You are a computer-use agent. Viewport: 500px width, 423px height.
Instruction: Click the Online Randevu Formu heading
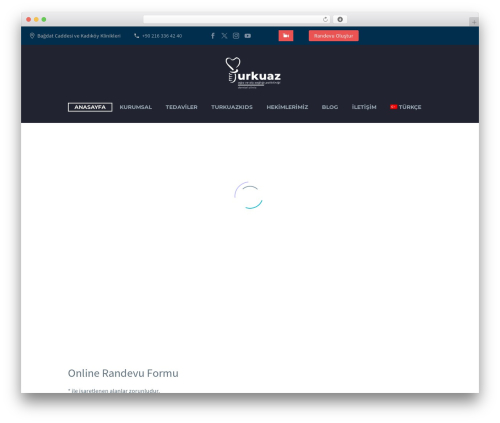pyautogui.click(x=123, y=373)
